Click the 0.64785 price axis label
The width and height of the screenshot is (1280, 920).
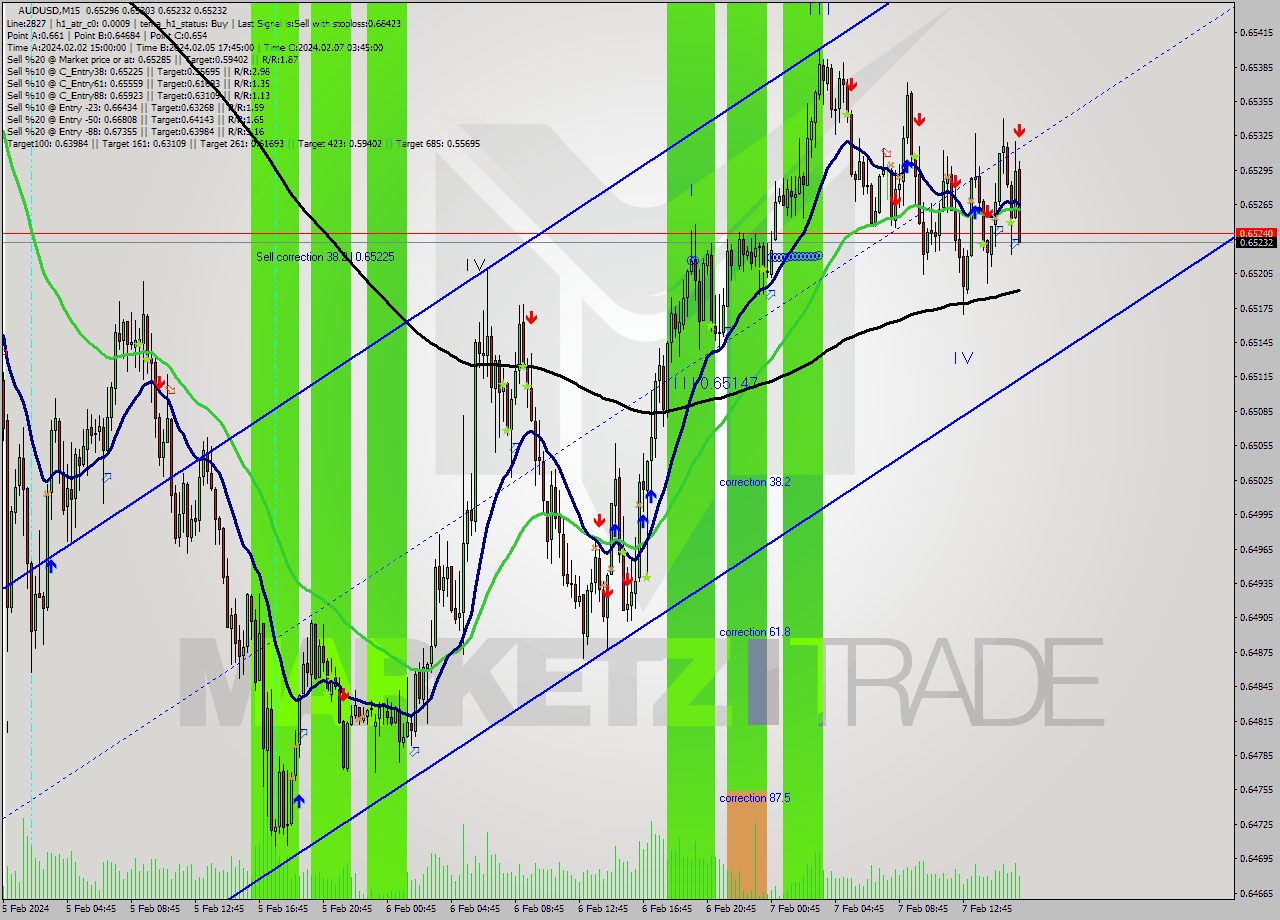pyautogui.click(x=1257, y=755)
